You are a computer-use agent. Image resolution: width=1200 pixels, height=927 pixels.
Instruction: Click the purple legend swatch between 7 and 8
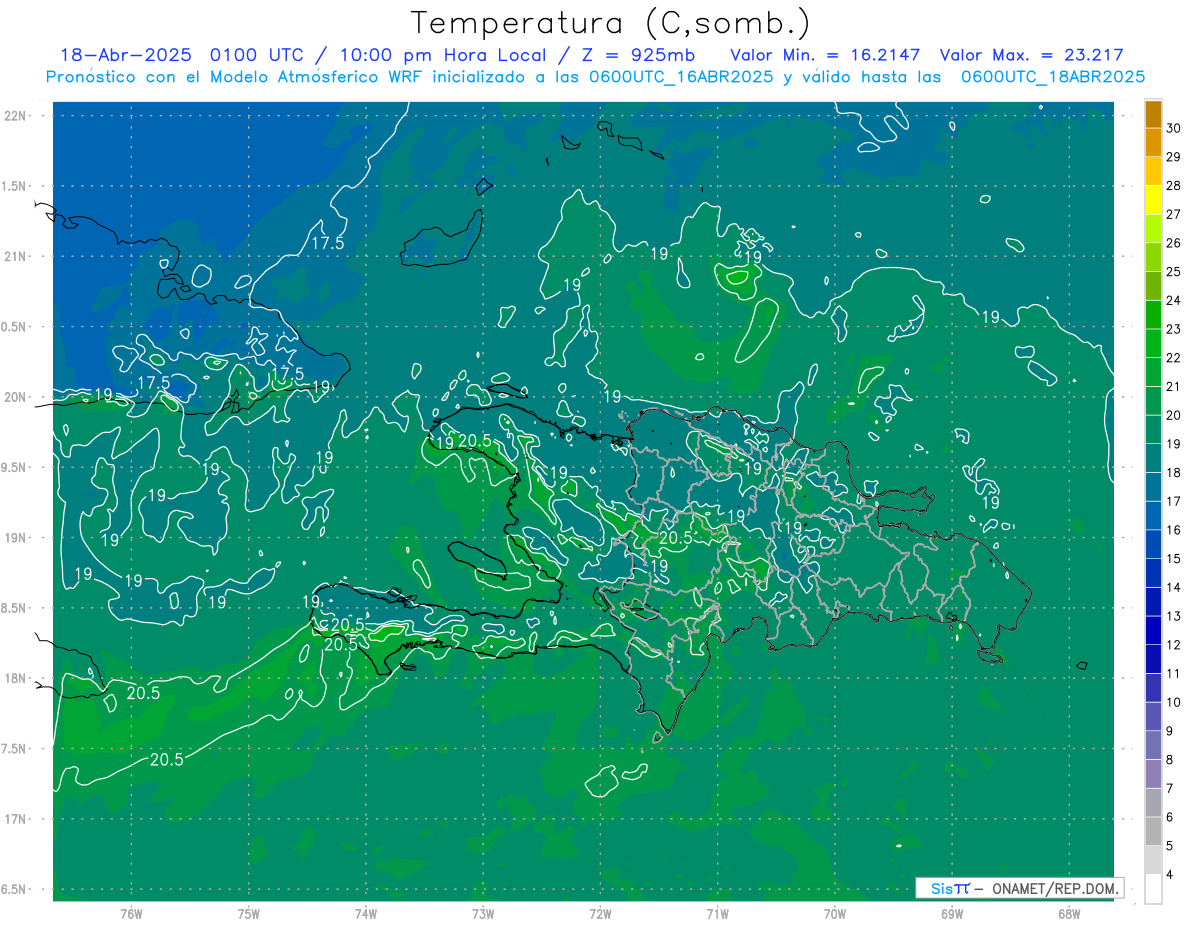tap(1153, 775)
